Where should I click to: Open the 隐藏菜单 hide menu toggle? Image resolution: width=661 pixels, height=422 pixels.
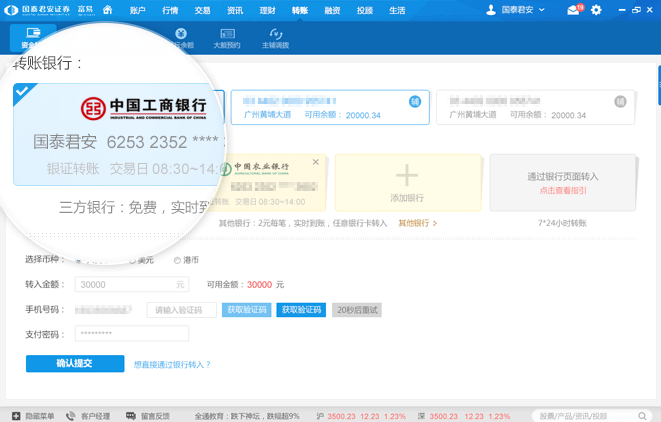point(15,415)
